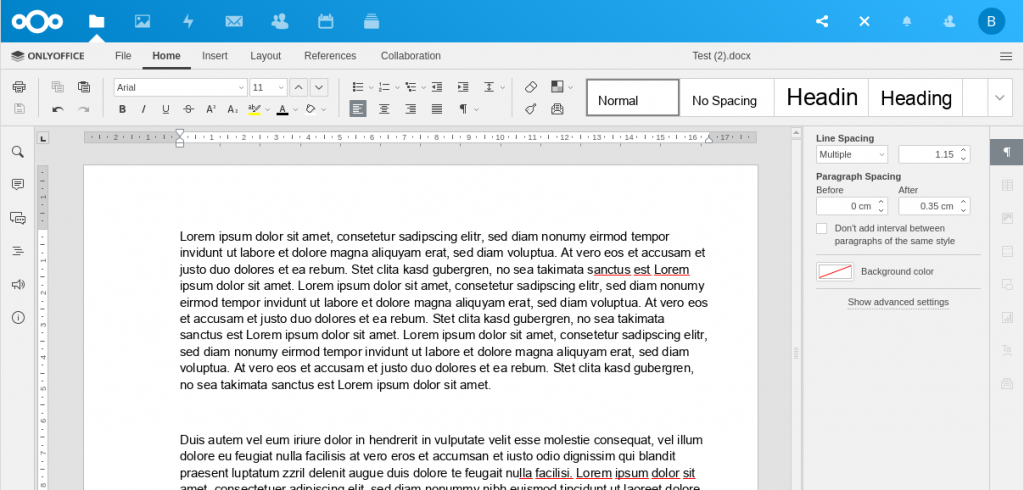This screenshot has height=490, width=1024.
Task: Print the document with the printer icon
Action: point(19,87)
